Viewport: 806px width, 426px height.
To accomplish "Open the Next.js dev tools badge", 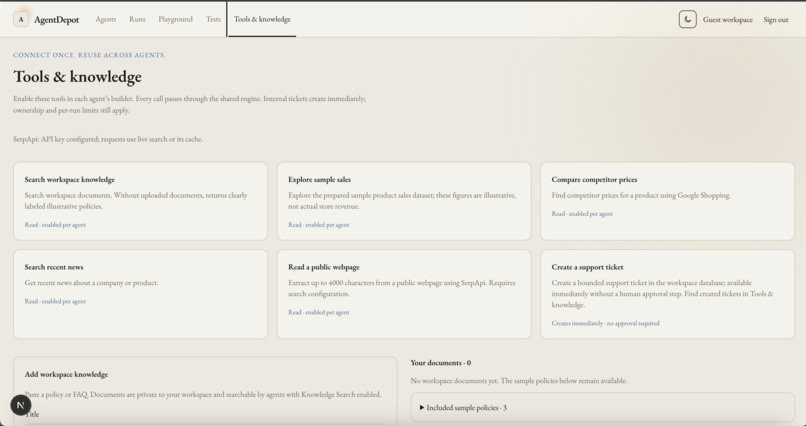I will click(x=21, y=405).
